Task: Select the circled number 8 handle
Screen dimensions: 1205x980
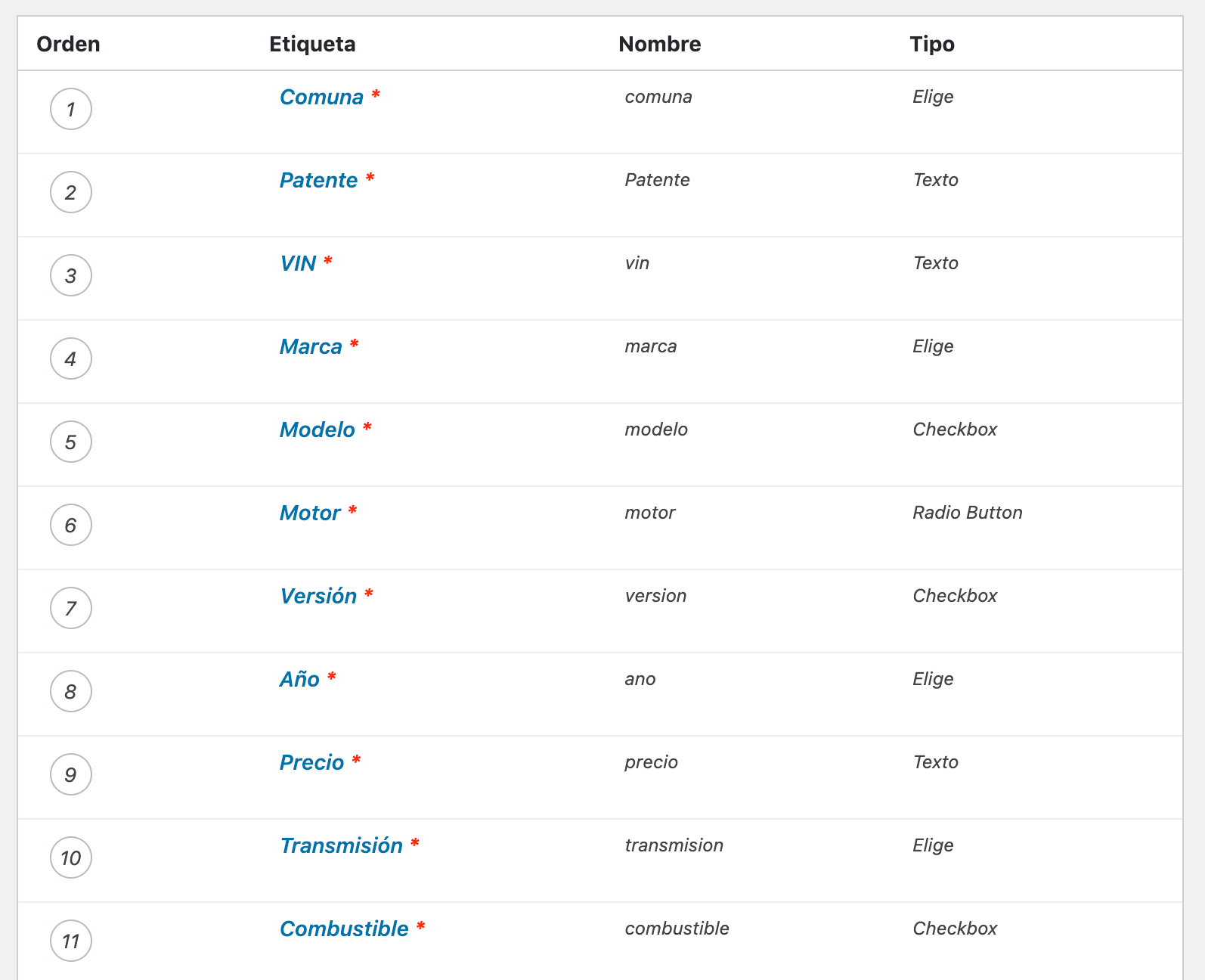Action: coord(71,691)
